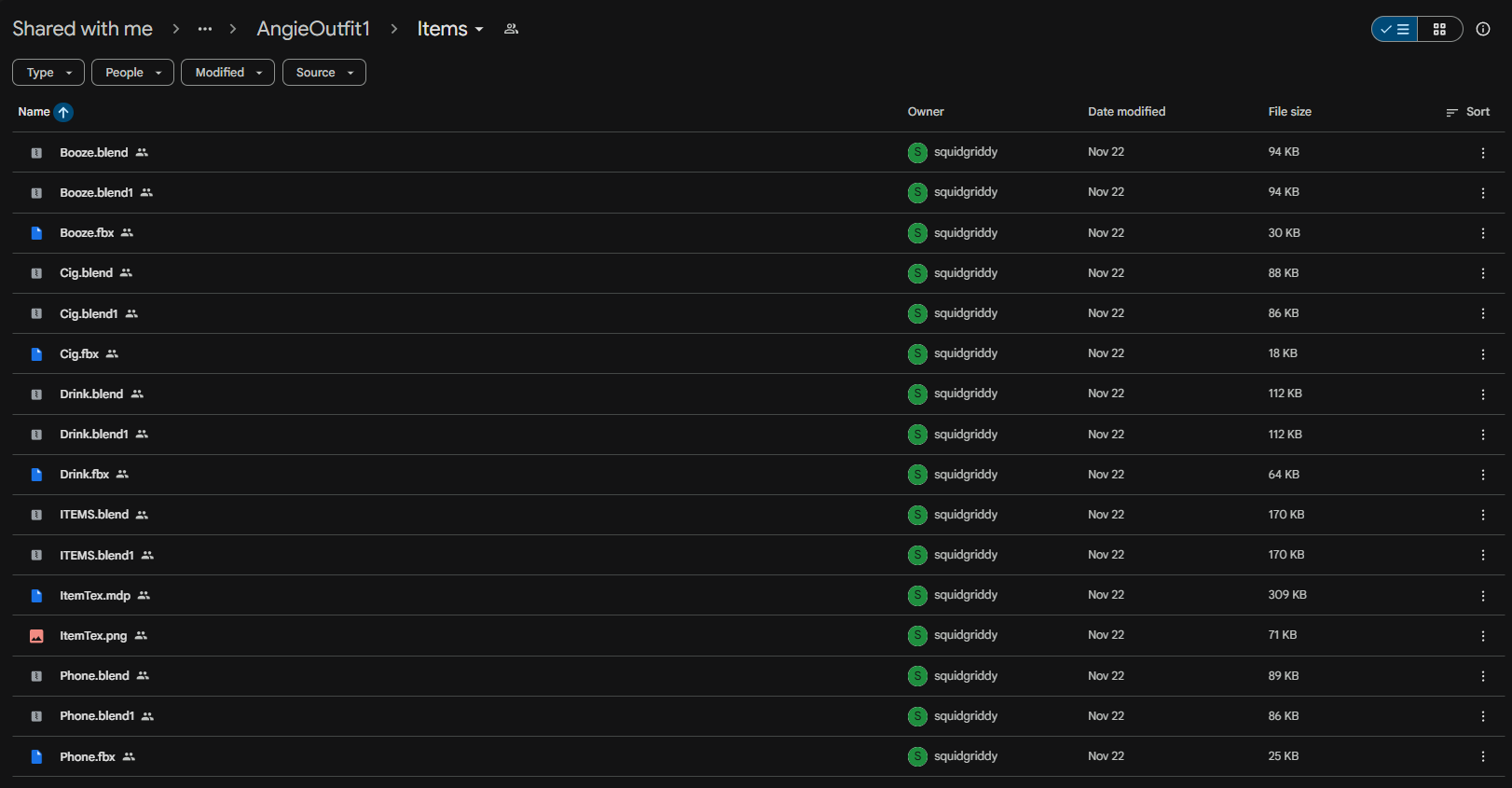Open more actions for Cig.blend1
The image size is (1512, 788).
(x=1483, y=313)
